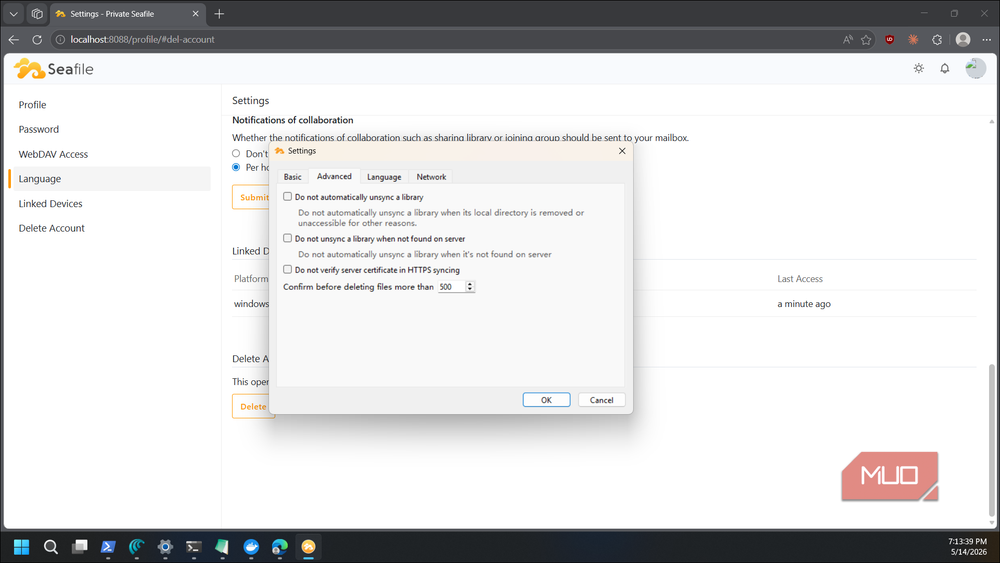
Task: Select the Advanced tab in Settings dialog
Action: (x=334, y=176)
